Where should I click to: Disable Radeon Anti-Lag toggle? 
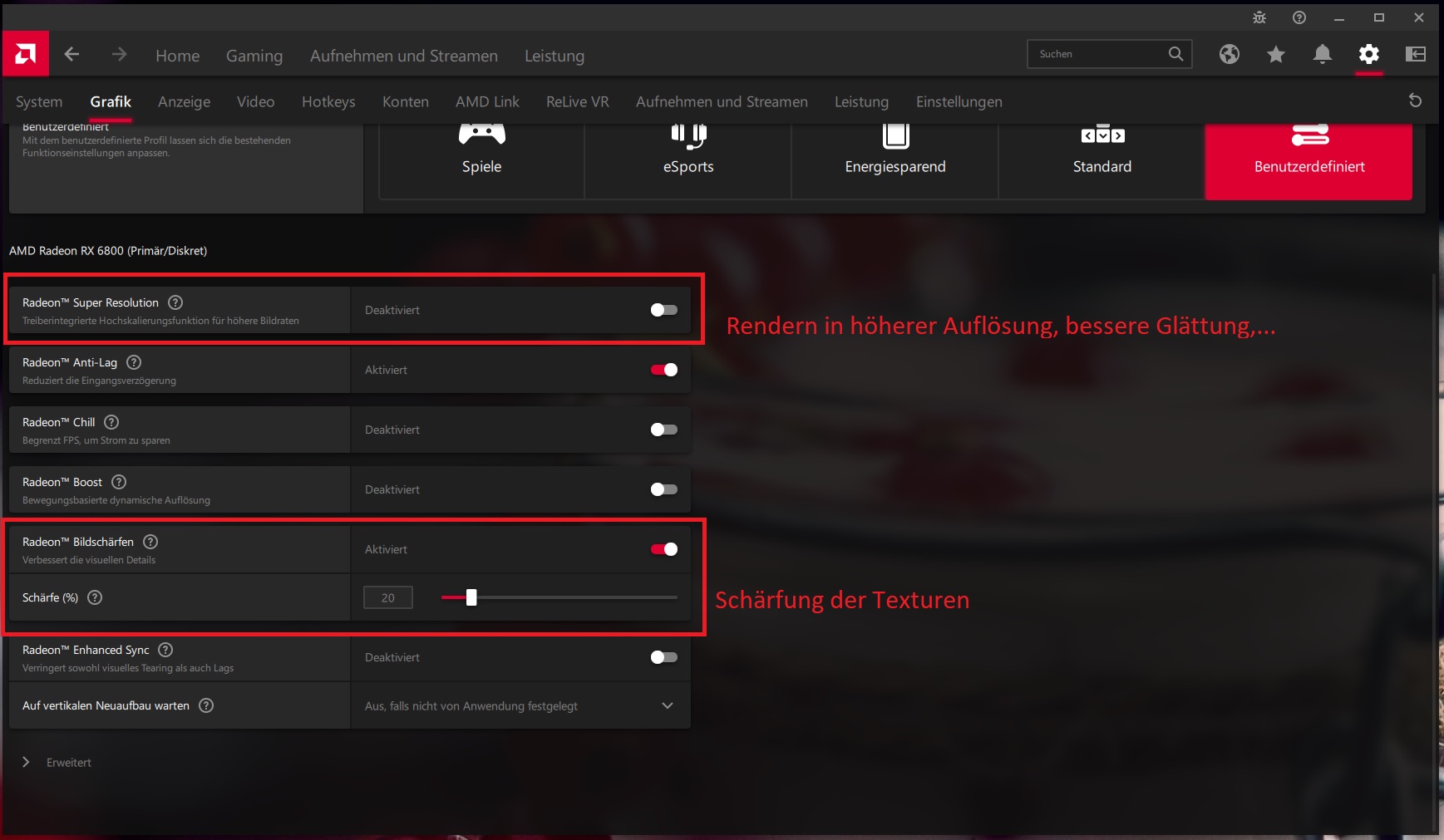[x=664, y=370]
